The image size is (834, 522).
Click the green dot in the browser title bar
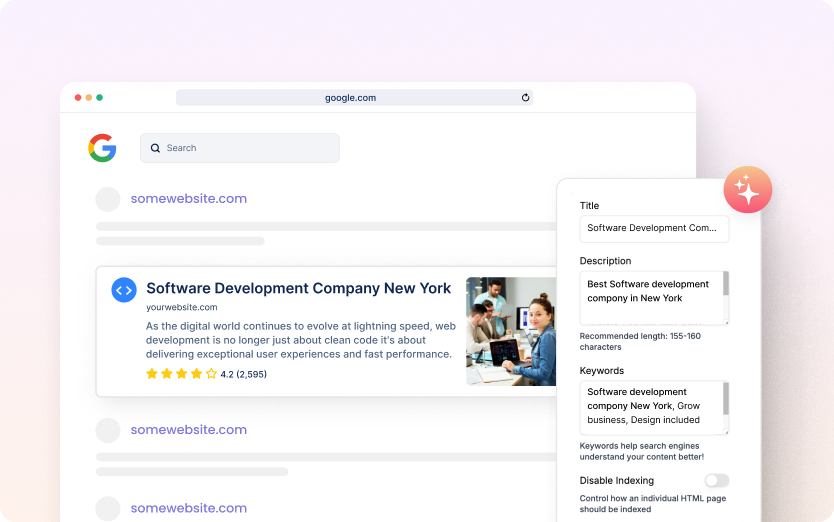point(99,98)
